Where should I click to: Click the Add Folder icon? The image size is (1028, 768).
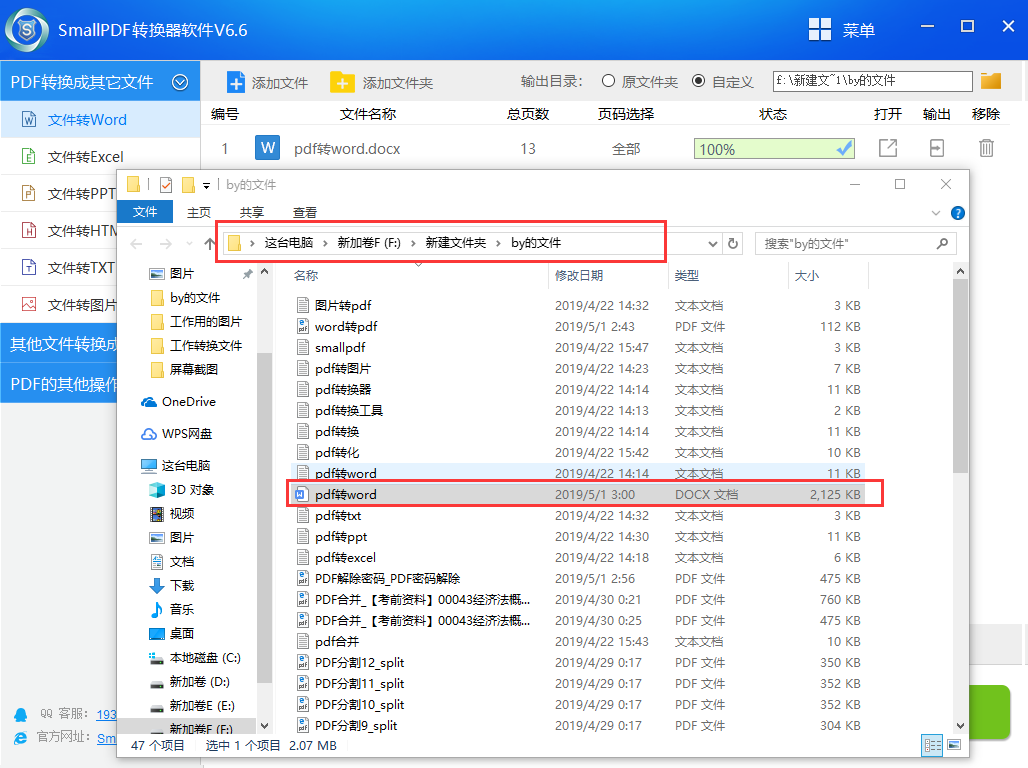[342, 83]
